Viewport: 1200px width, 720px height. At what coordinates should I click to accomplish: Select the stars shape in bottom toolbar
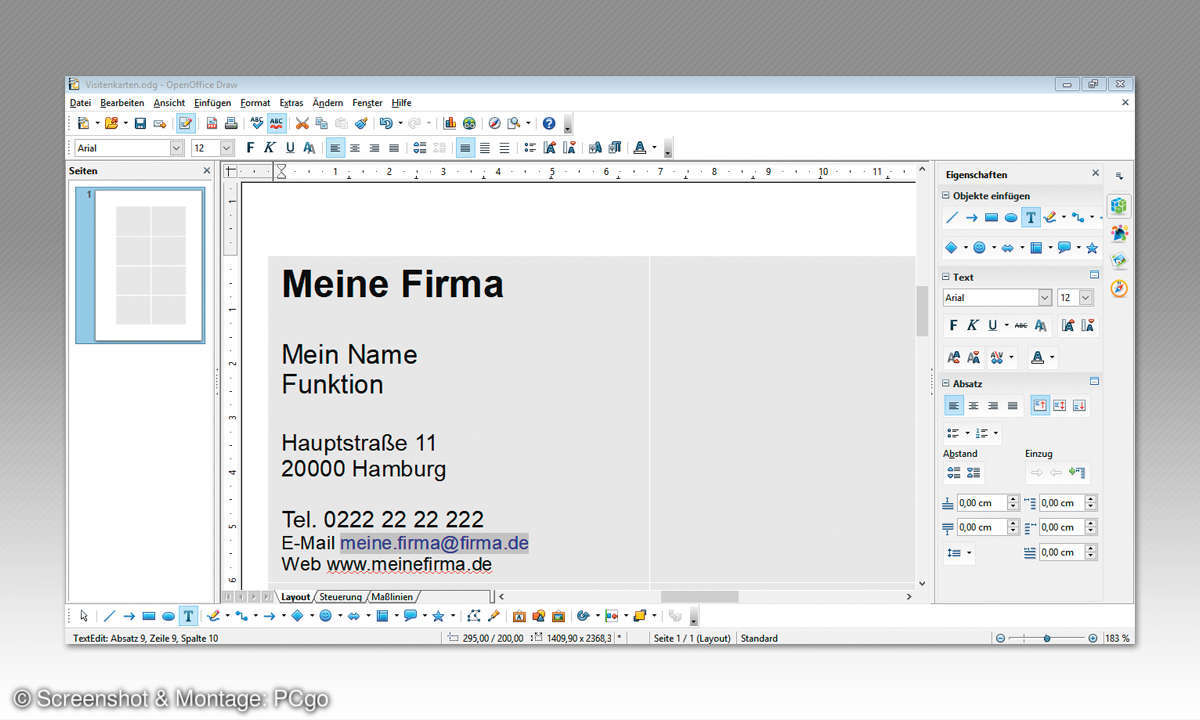(x=437, y=616)
